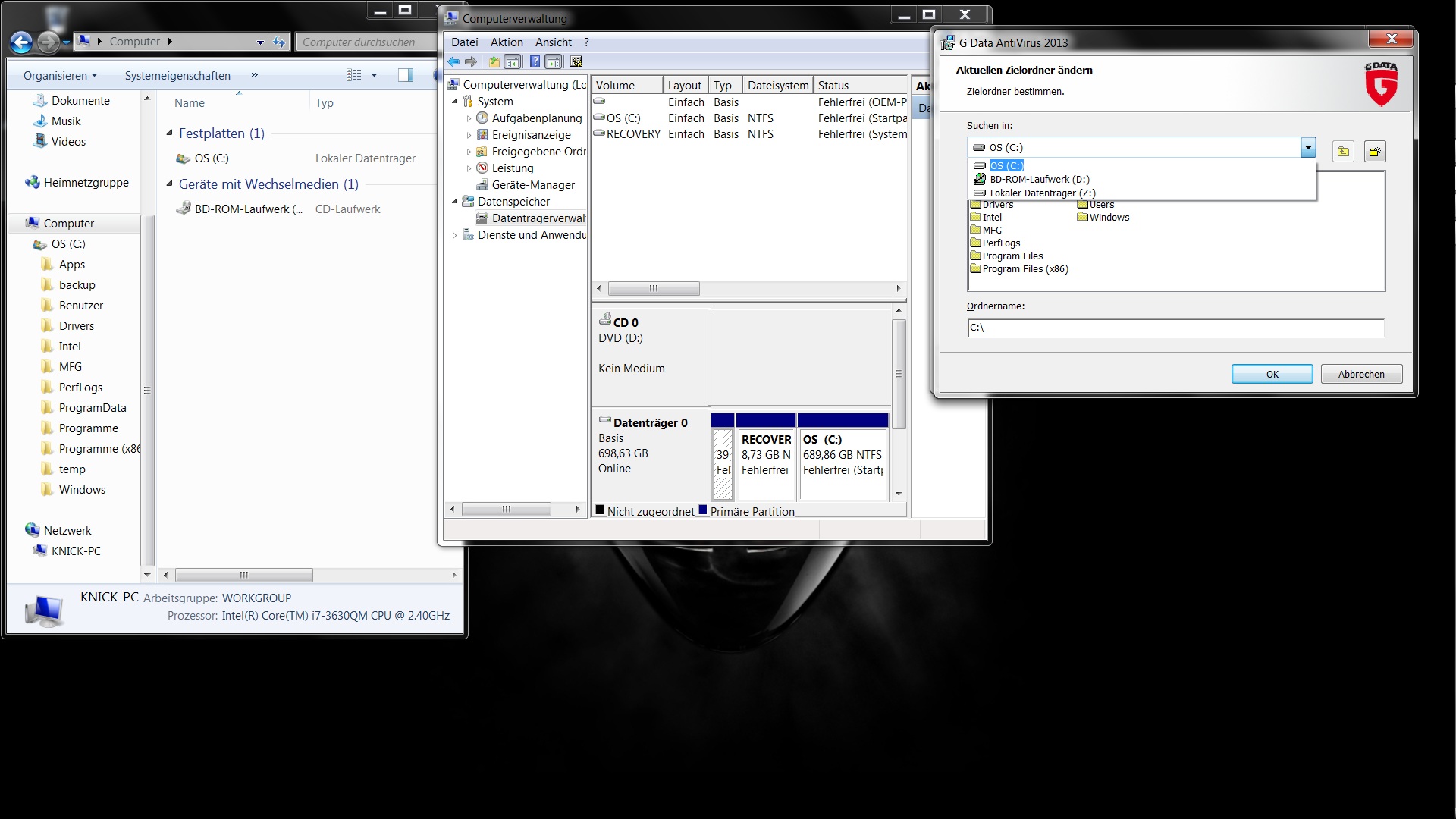Select the RECOVERY volume row
Screen dimensions: 1456x819
click(749, 134)
